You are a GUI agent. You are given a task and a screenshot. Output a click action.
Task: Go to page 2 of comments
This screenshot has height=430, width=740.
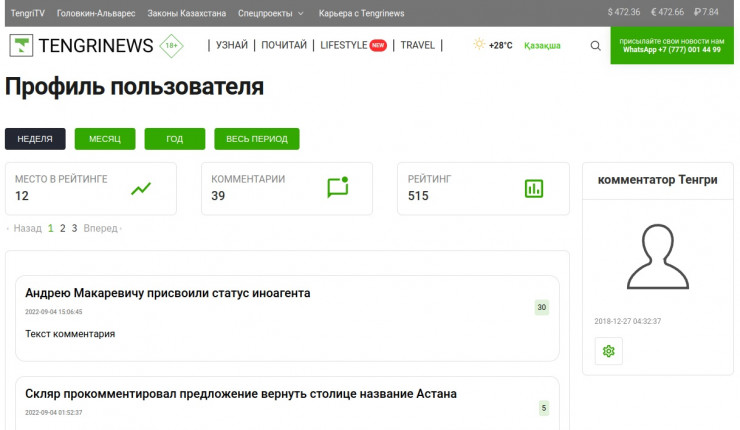point(62,228)
